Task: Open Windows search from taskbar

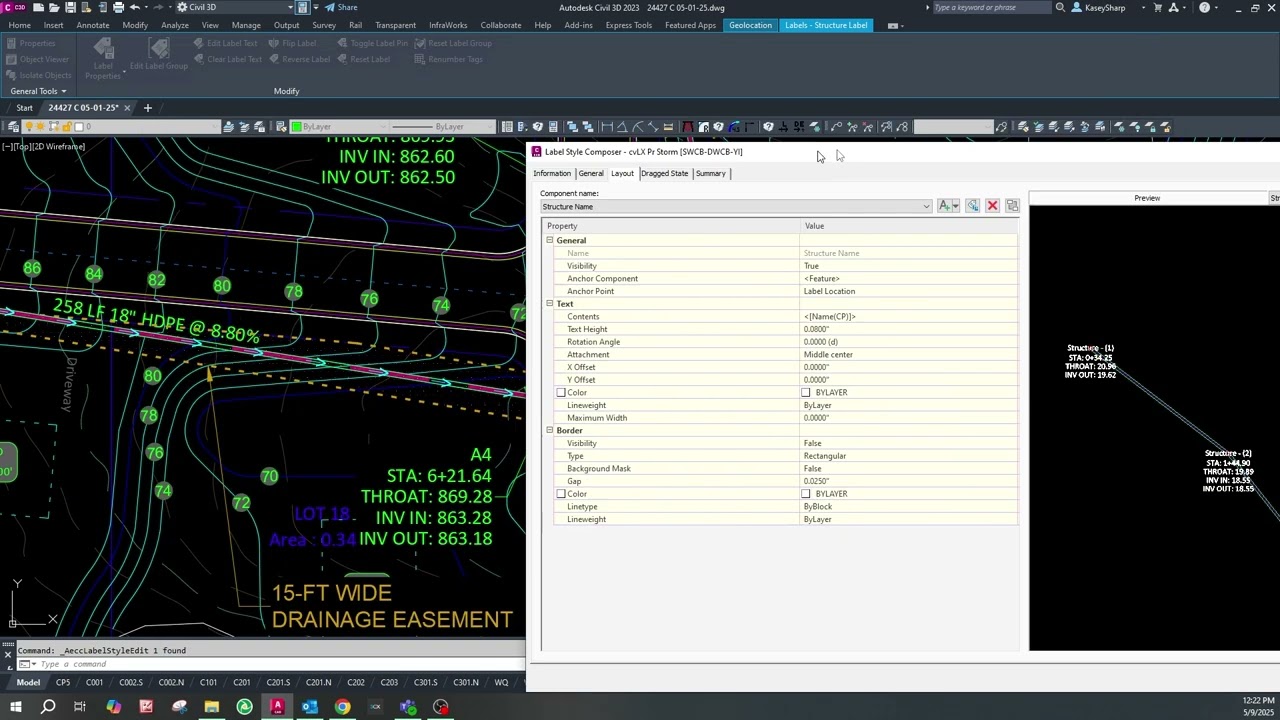Action: [48, 707]
